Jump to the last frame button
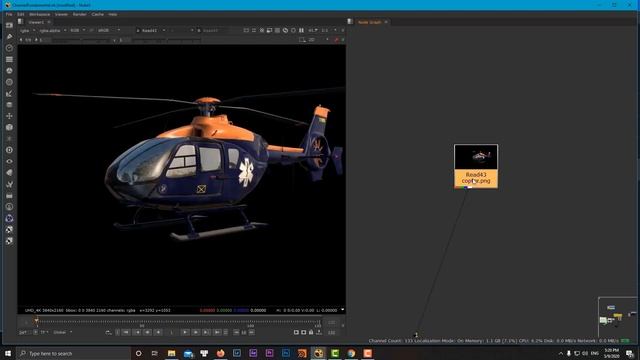 [218, 333]
